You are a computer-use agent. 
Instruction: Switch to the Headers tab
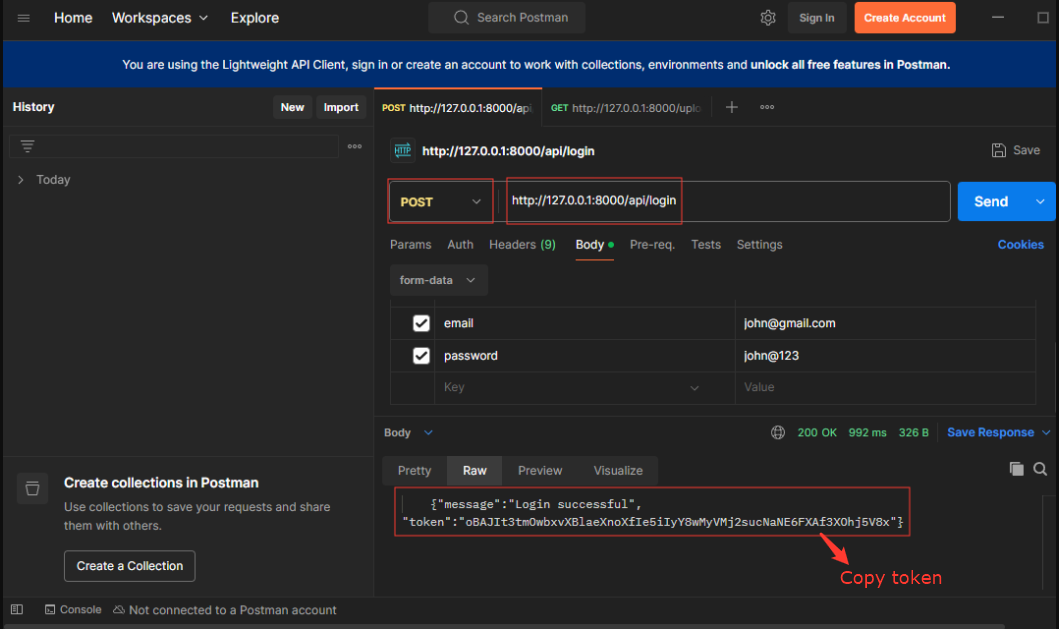[521, 244]
